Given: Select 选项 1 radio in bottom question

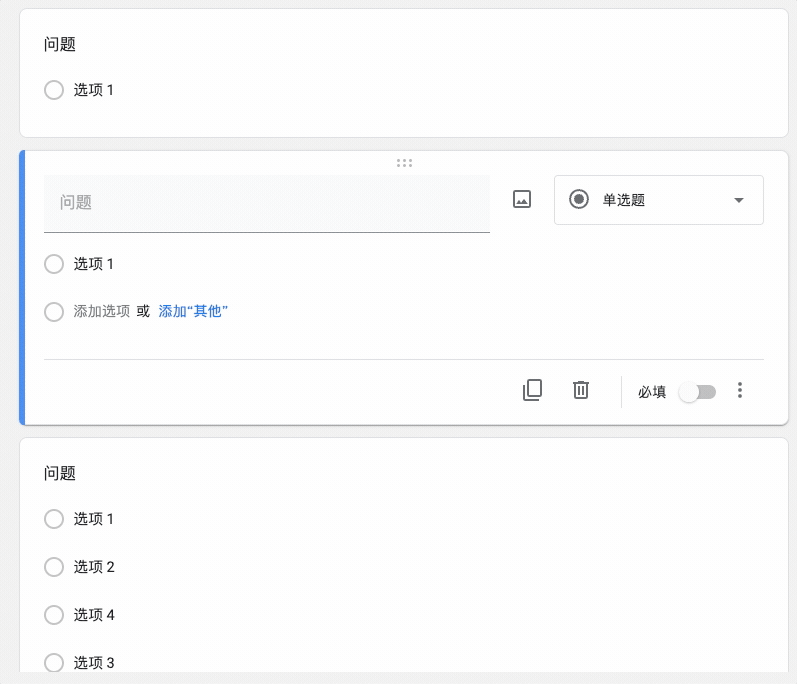Looking at the screenshot, I should (54, 519).
